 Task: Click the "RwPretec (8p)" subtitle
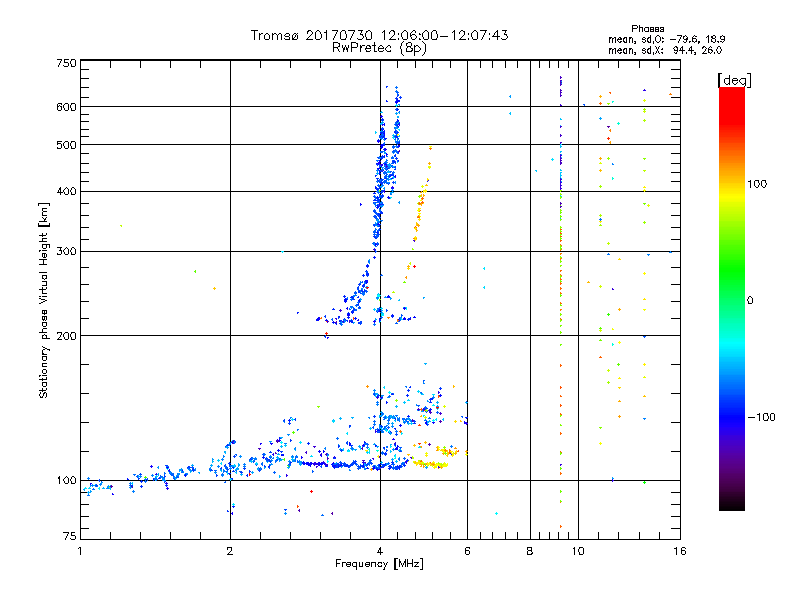coord(379,48)
